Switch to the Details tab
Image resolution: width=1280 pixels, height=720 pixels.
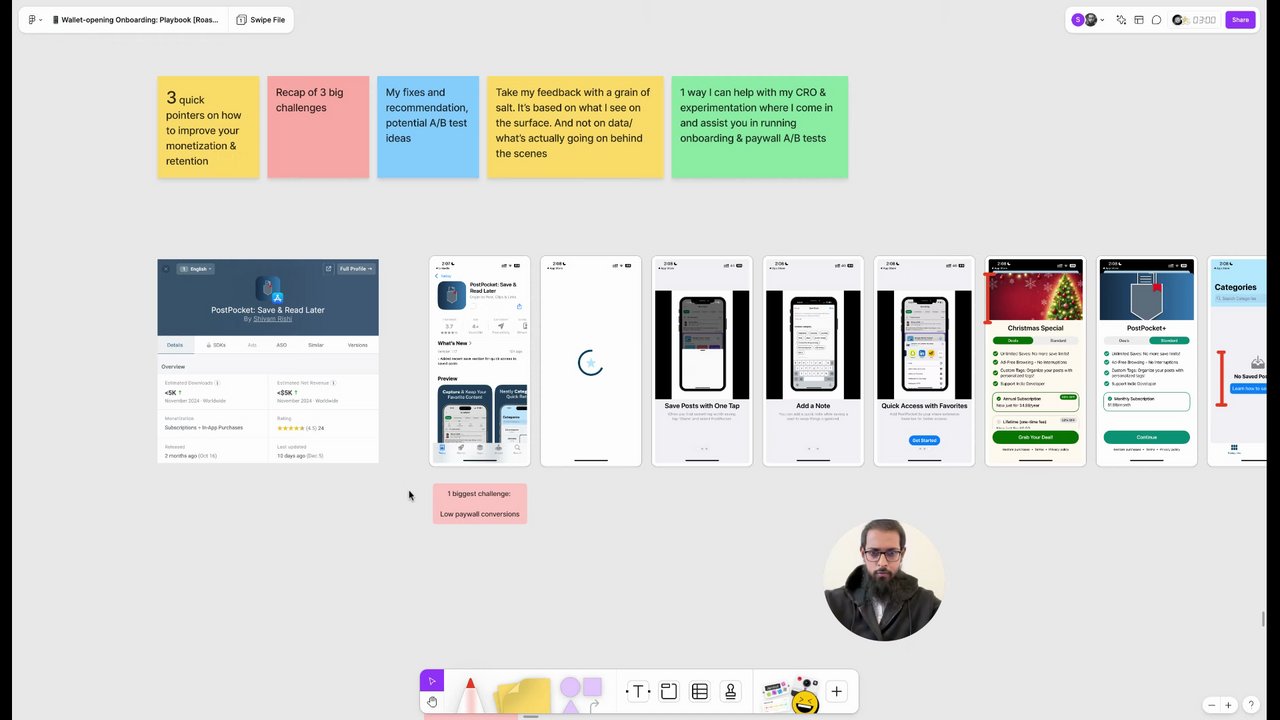[175, 345]
